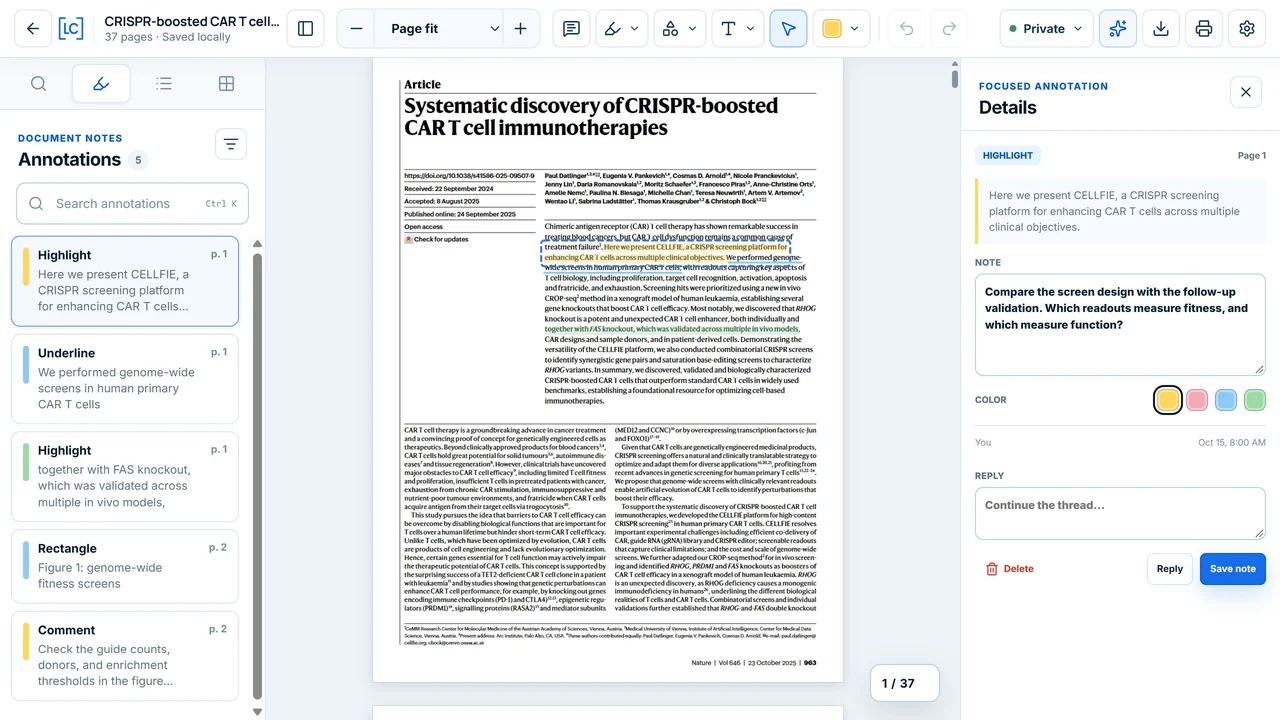Close the Details annotation panel
This screenshot has width=1280, height=720.
(1246, 92)
